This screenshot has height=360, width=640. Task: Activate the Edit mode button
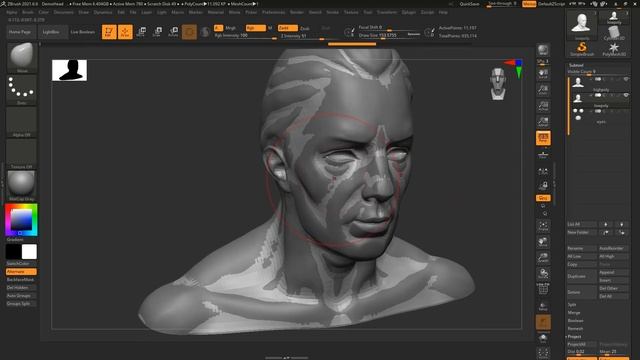109,32
